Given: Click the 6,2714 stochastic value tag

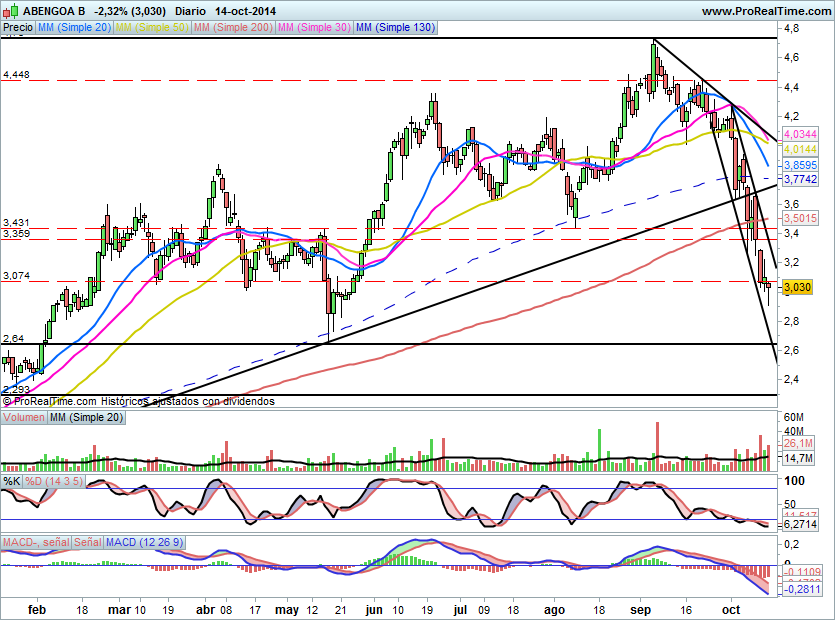Looking at the screenshot, I should pos(800,525).
